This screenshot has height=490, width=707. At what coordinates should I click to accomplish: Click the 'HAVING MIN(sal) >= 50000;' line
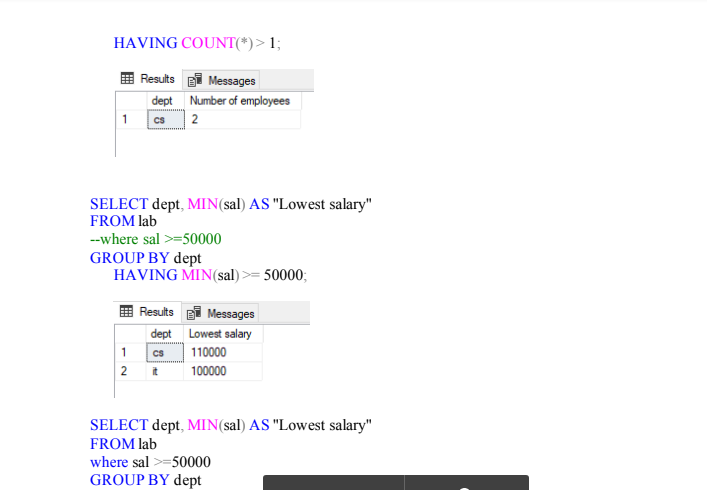[x=210, y=275]
